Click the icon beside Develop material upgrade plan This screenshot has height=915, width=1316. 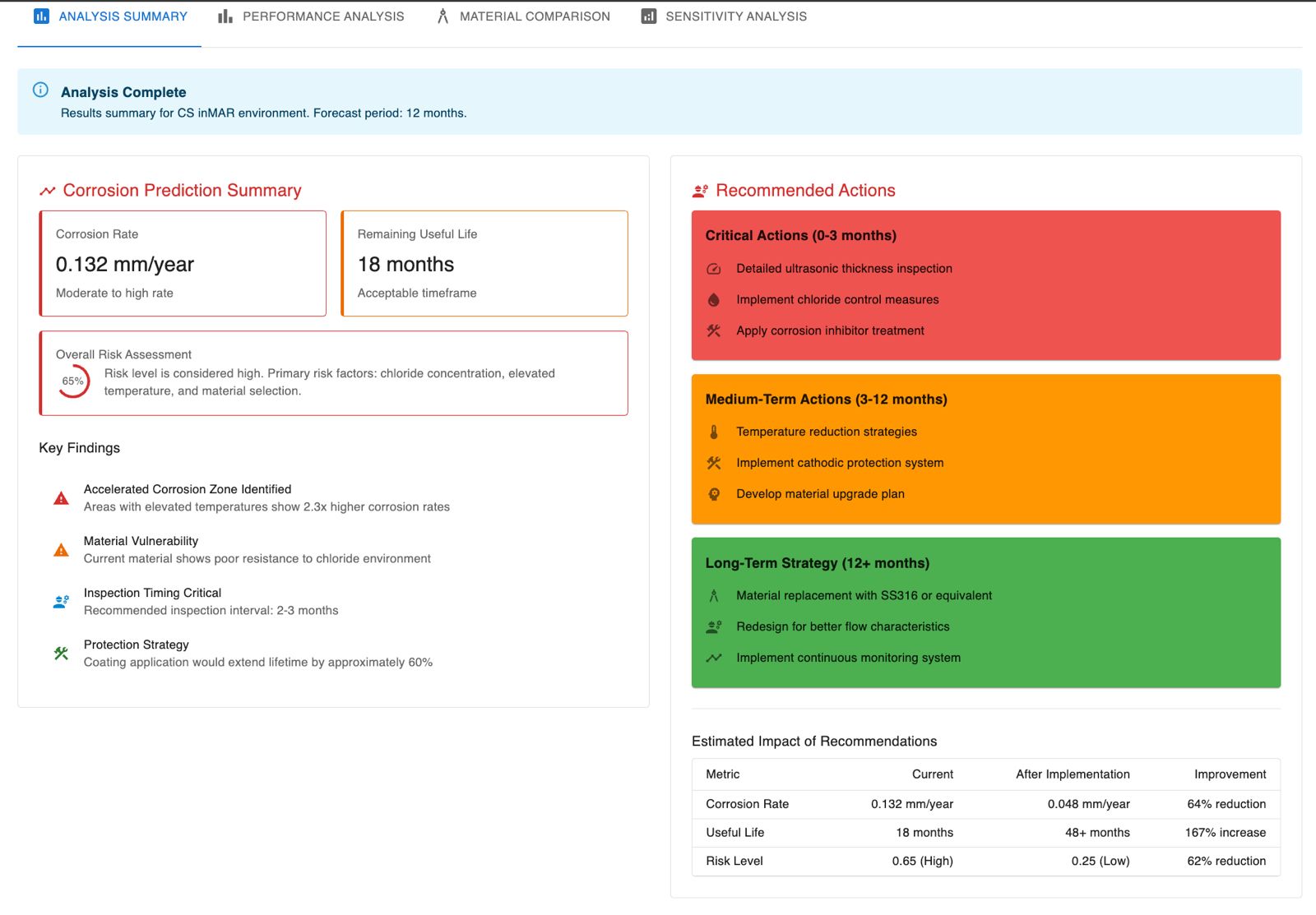tap(714, 494)
